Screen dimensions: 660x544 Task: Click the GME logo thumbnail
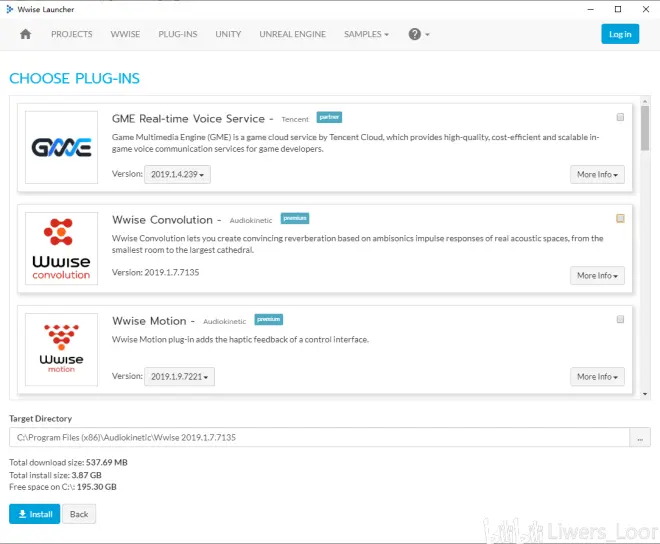pyautogui.click(x=61, y=147)
